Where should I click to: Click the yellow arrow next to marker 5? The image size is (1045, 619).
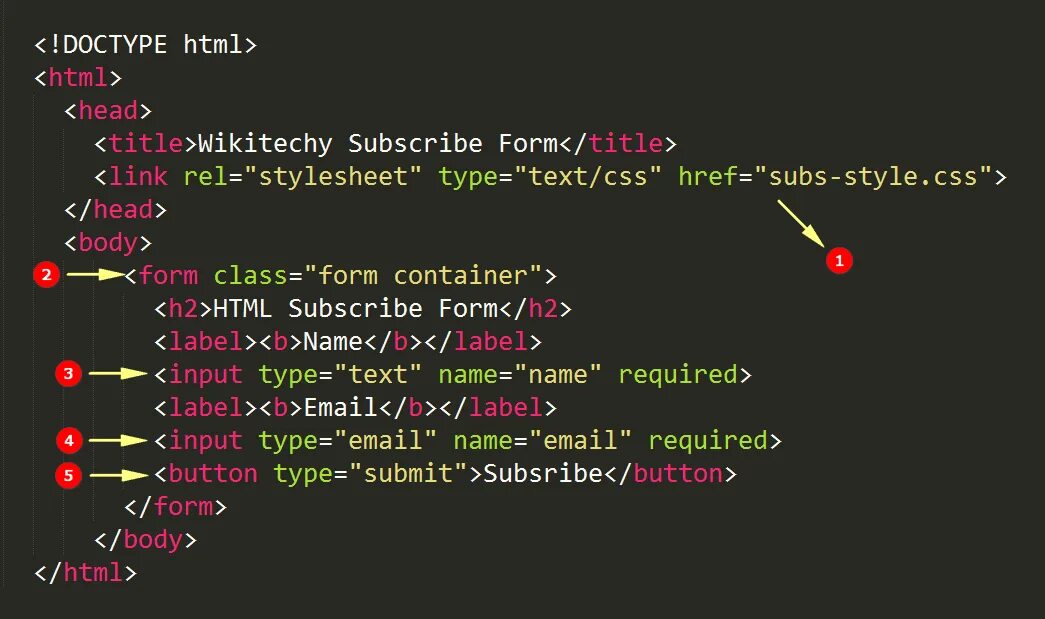pyautogui.click(x=119, y=475)
